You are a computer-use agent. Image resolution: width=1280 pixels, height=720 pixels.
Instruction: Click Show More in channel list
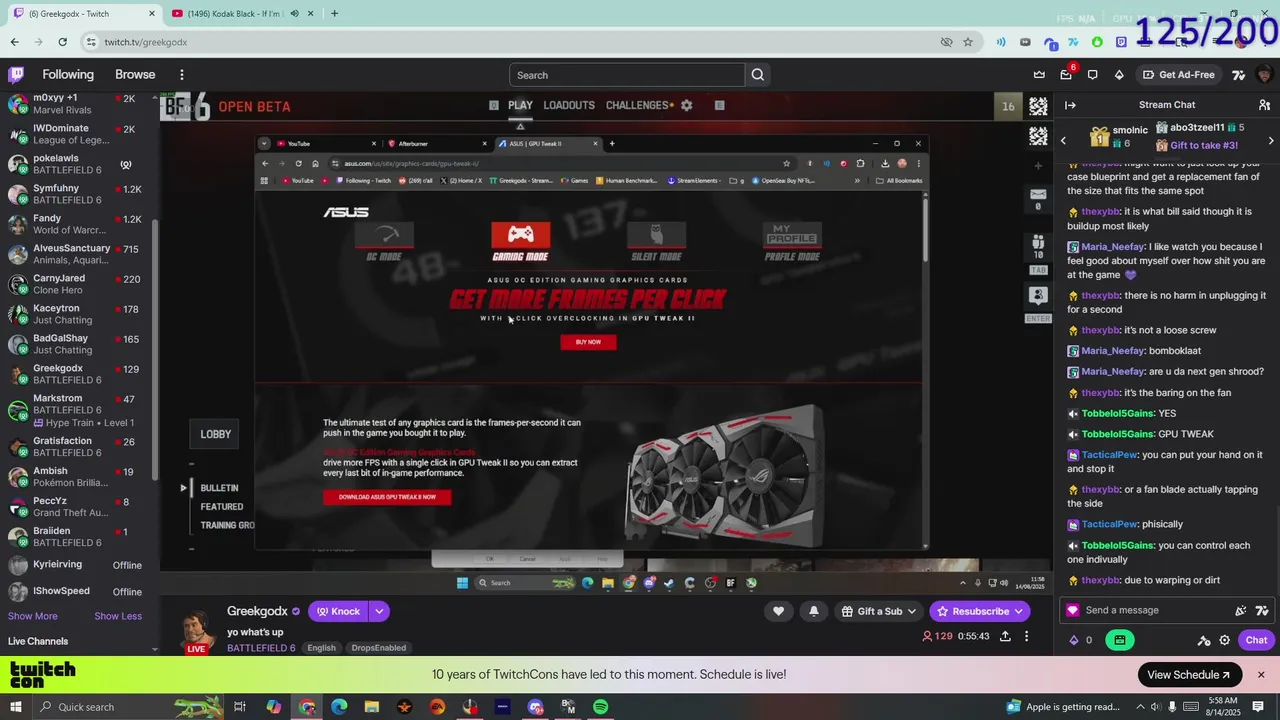(x=33, y=616)
